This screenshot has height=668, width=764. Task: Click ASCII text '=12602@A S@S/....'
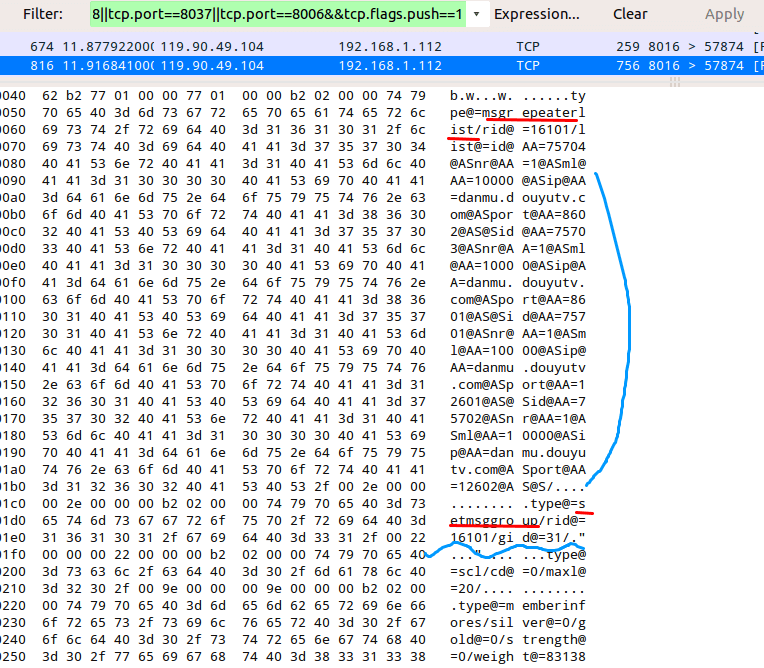point(517,487)
